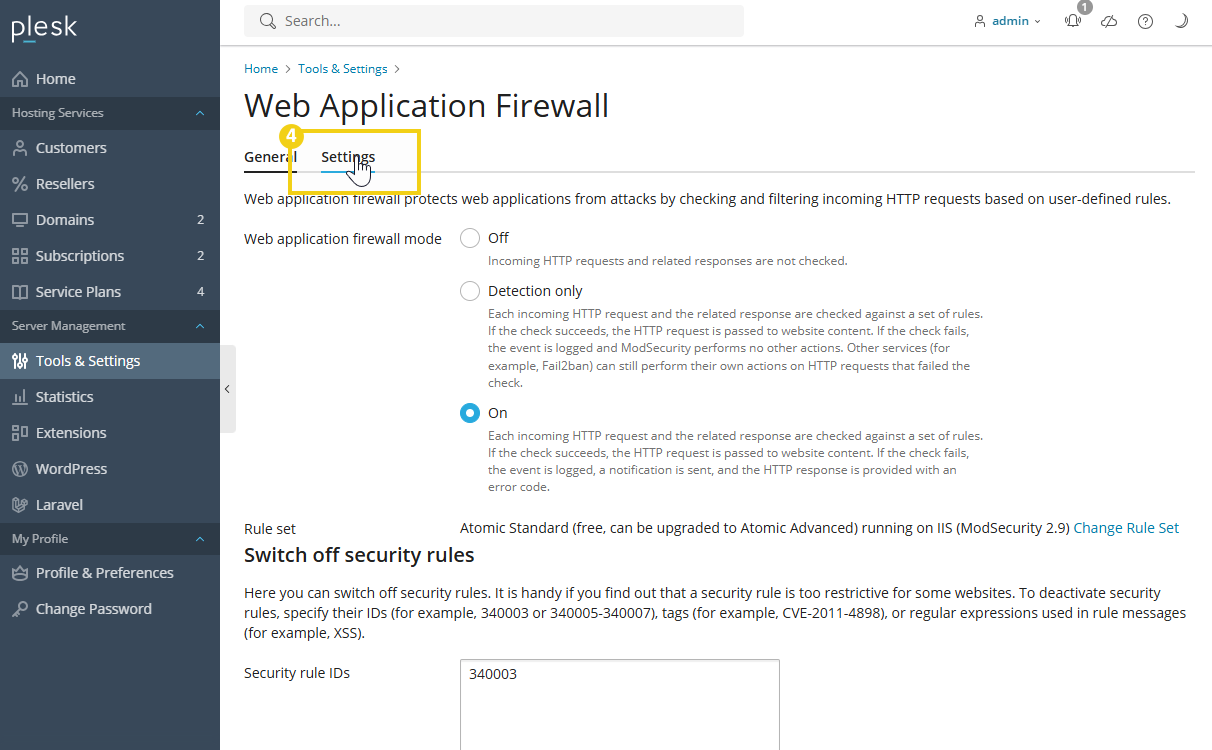Toggle dark mode moon icon
Viewport: 1212px width, 750px height.
(1181, 21)
